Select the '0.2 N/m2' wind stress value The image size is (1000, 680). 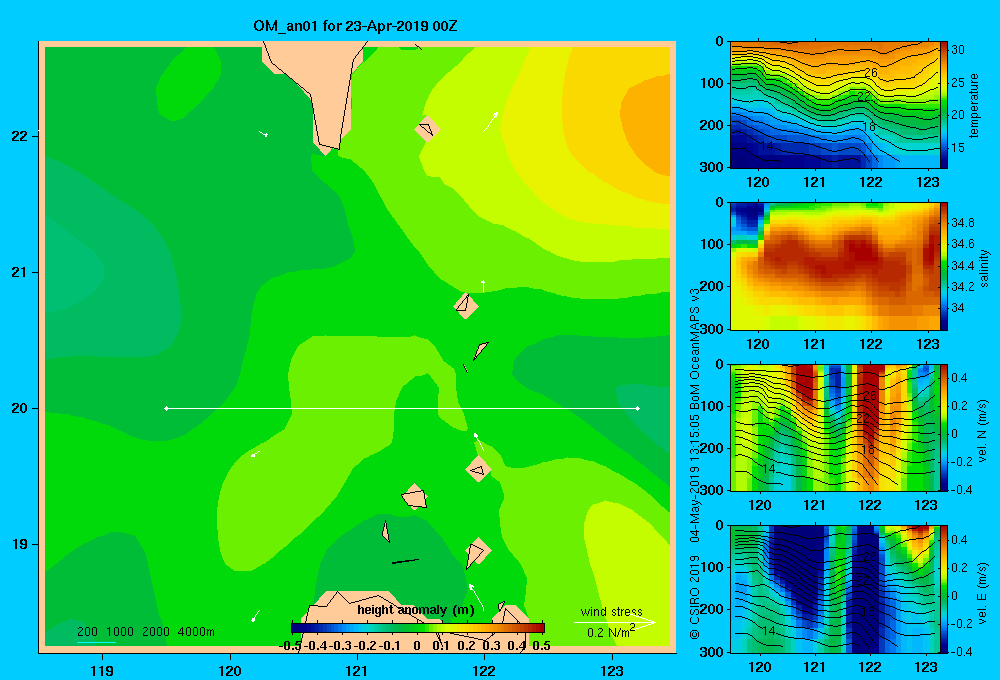coord(610,632)
